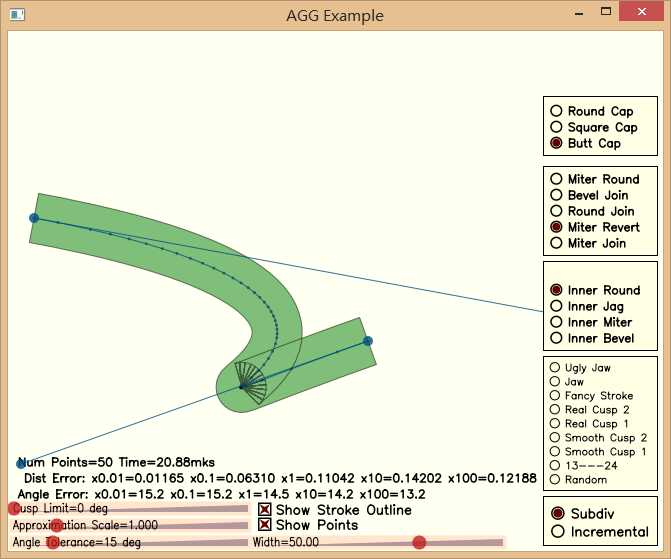The image size is (671, 559).
Task: Click the Approximation Scale slider handle
Action: [56, 525]
